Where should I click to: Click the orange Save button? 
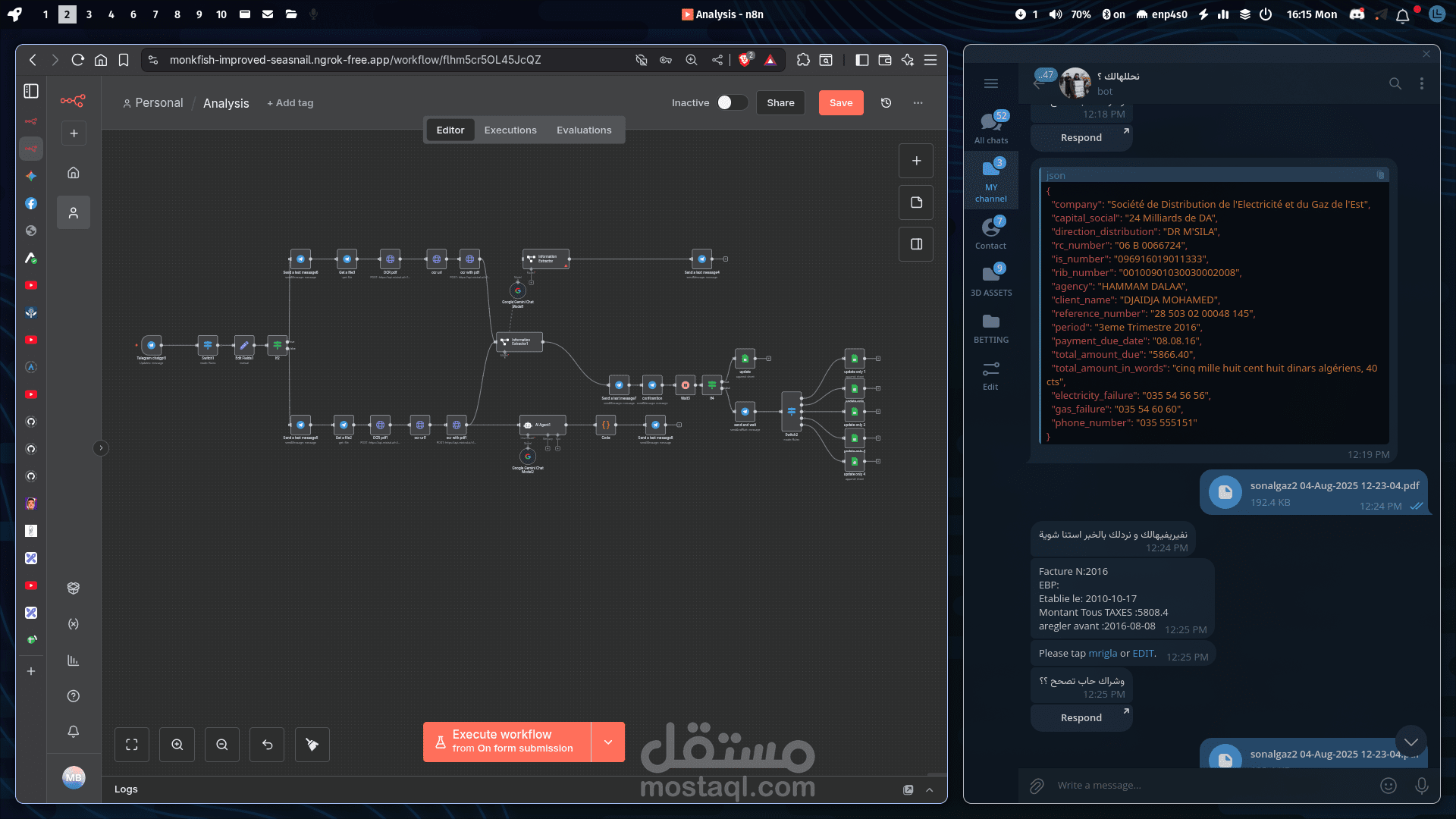(841, 103)
